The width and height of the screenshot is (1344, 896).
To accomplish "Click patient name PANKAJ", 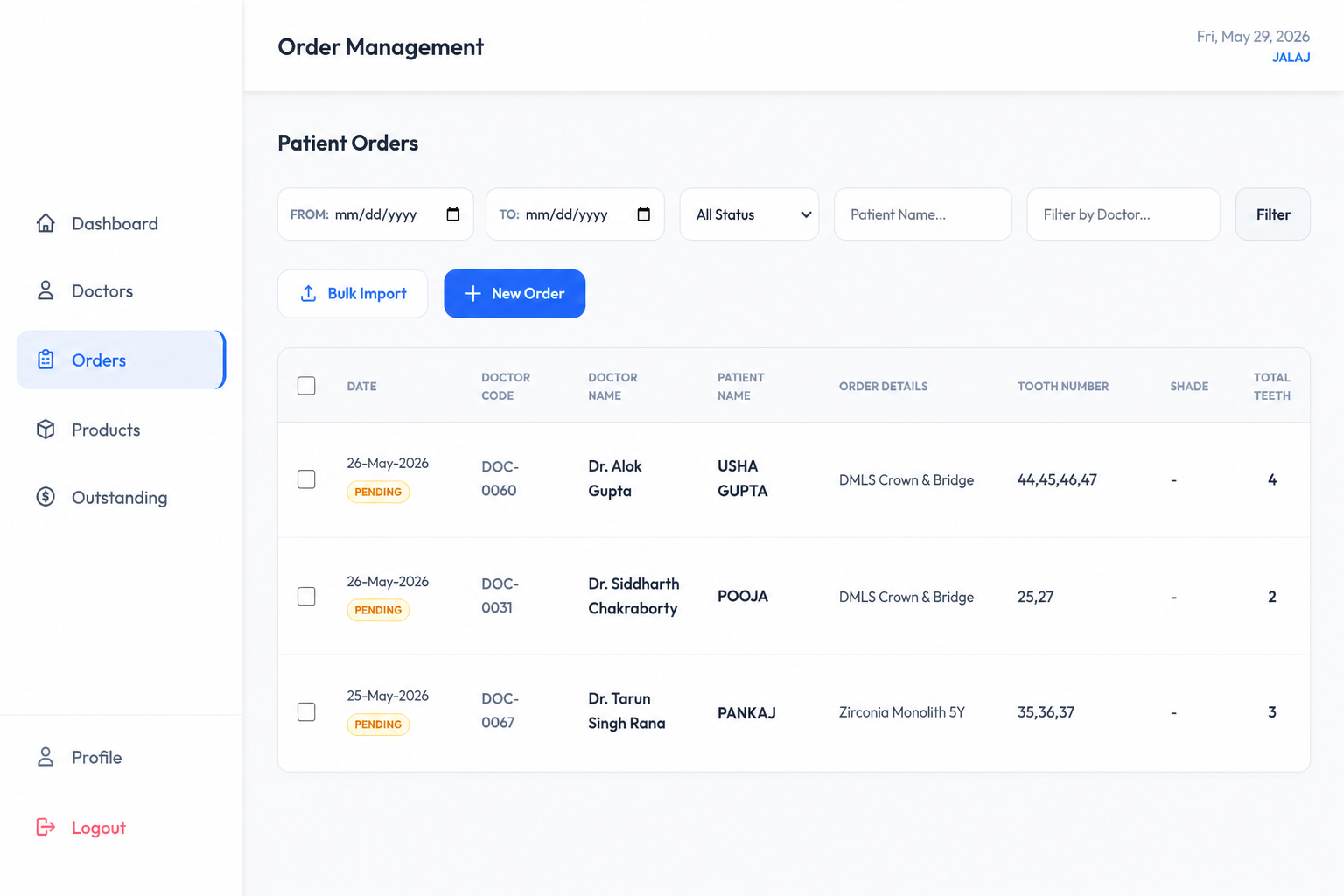I will point(746,713).
